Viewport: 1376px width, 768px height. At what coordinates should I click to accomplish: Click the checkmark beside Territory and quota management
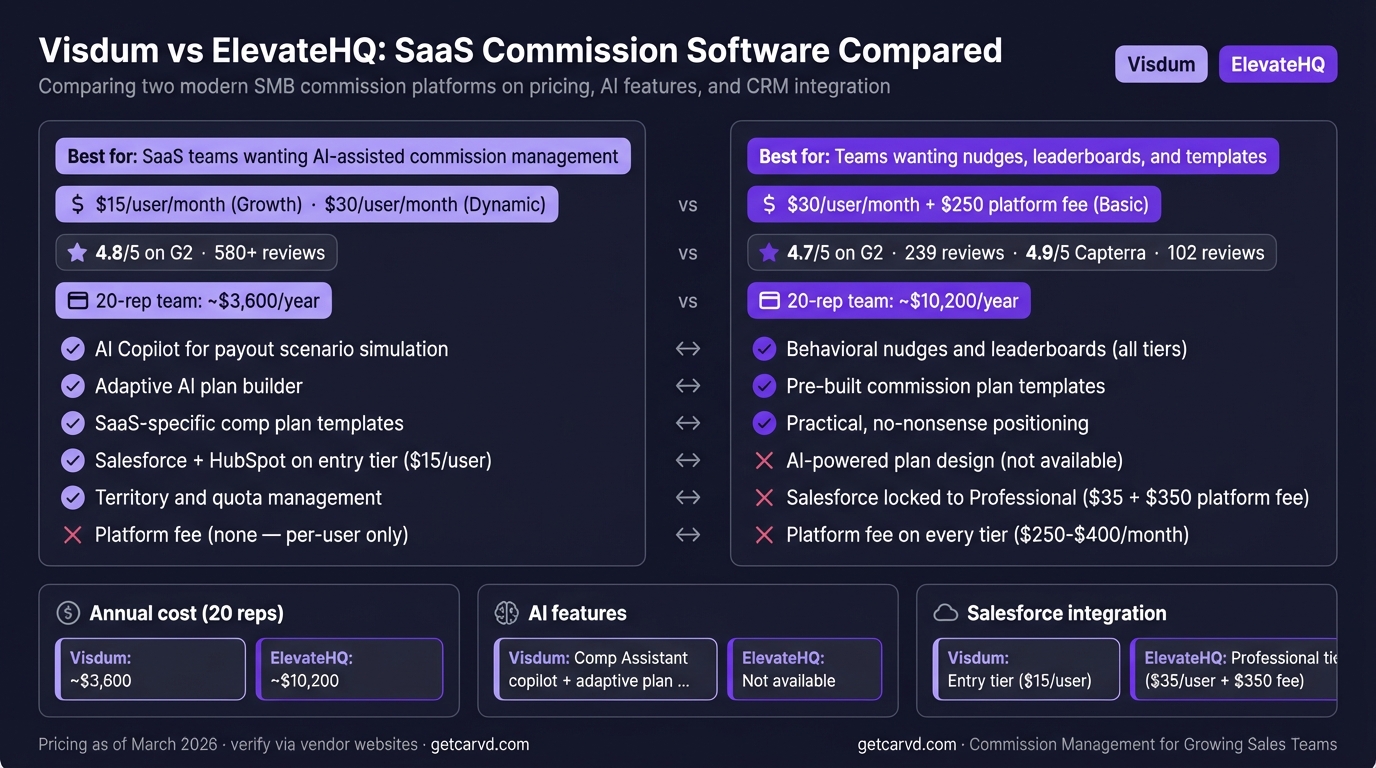(x=73, y=497)
